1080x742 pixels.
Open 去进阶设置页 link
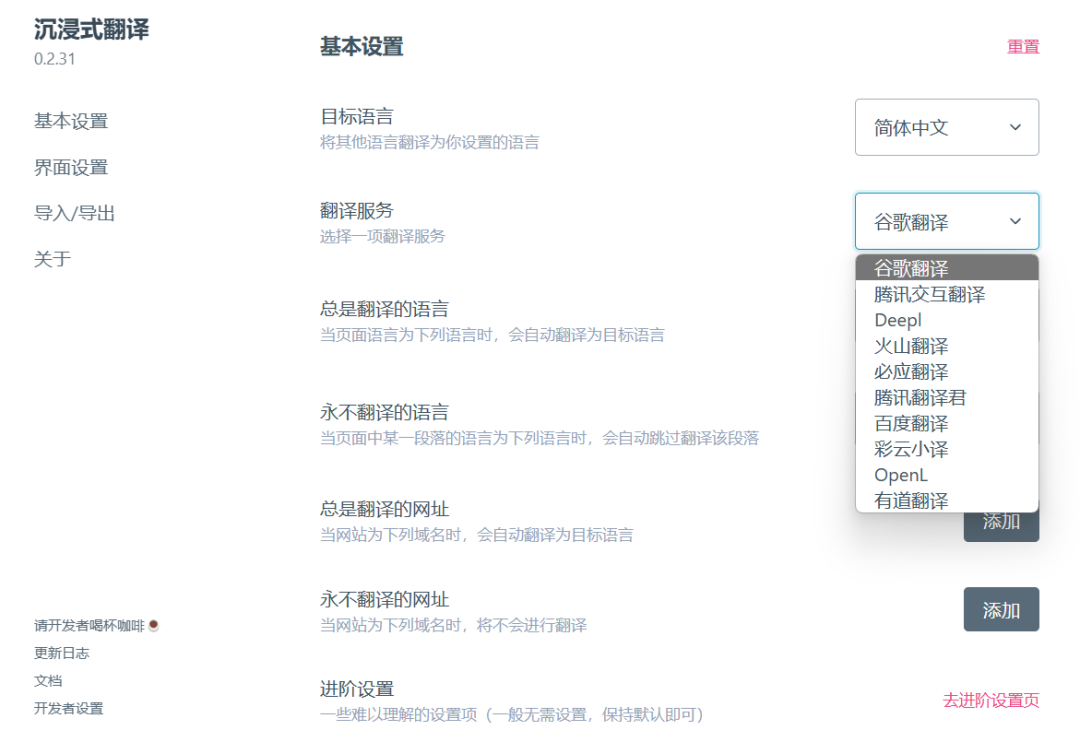coord(990,701)
